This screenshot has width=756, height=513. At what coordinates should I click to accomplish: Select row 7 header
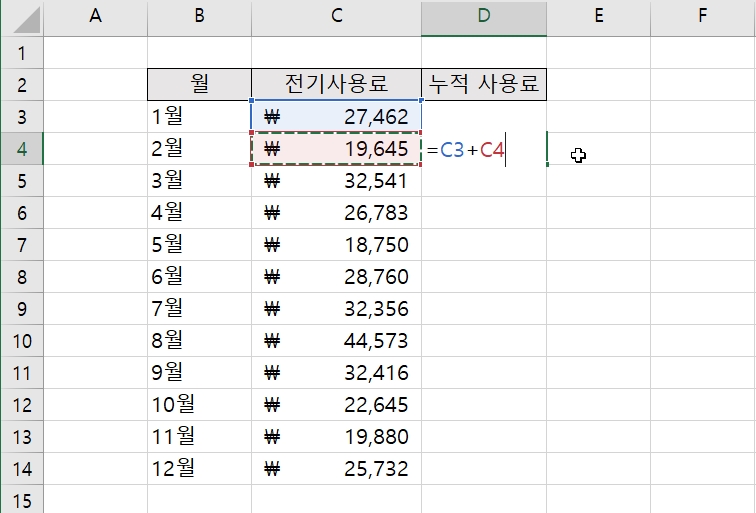click(22, 244)
